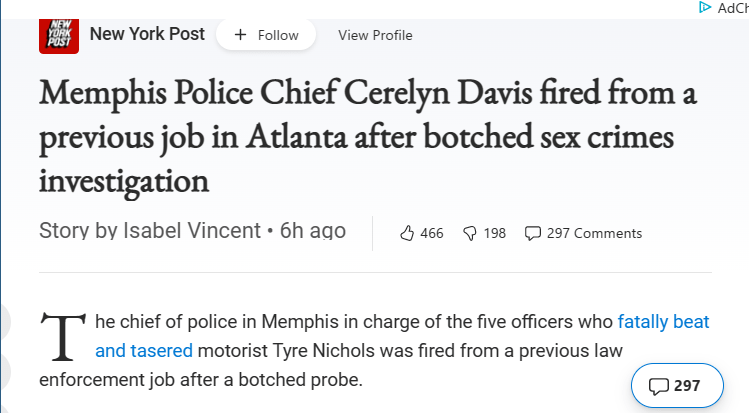Click the 'enforcement job after a botched probe' text
Screen dimensions: 749x413
click(200, 380)
